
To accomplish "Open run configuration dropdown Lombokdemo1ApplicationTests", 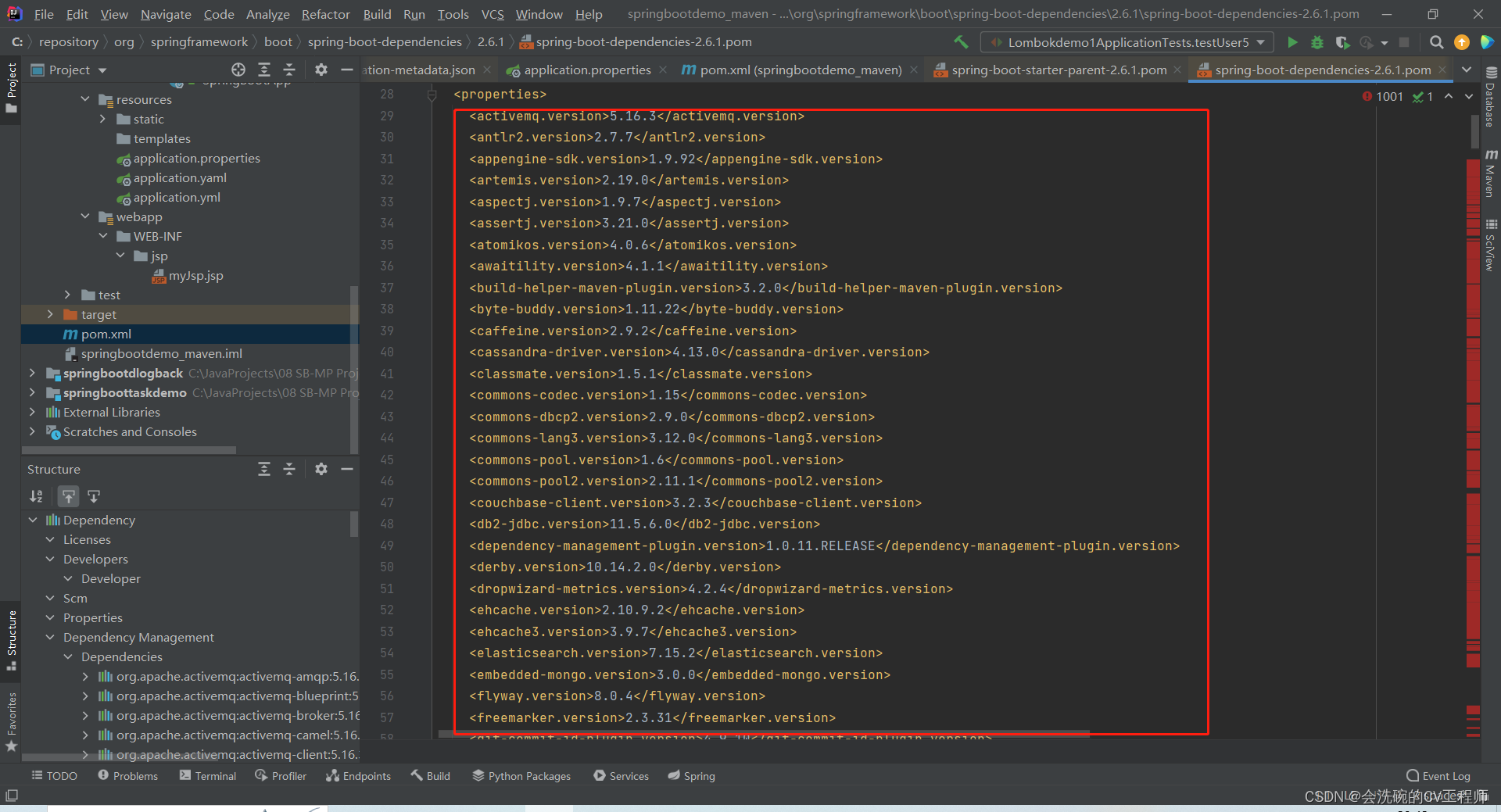I will pyautogui.click(x=1127, y=42).
